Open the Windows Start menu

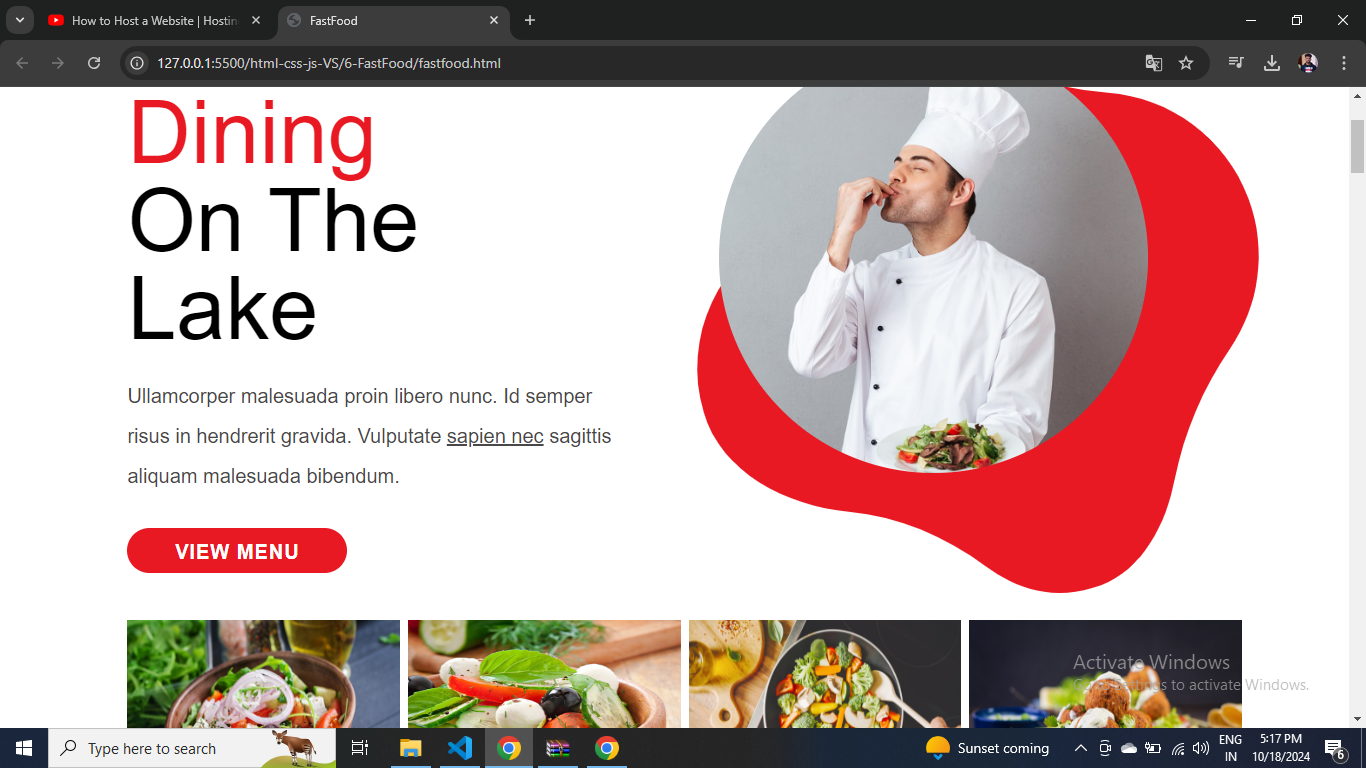click(x=24, y=748)
